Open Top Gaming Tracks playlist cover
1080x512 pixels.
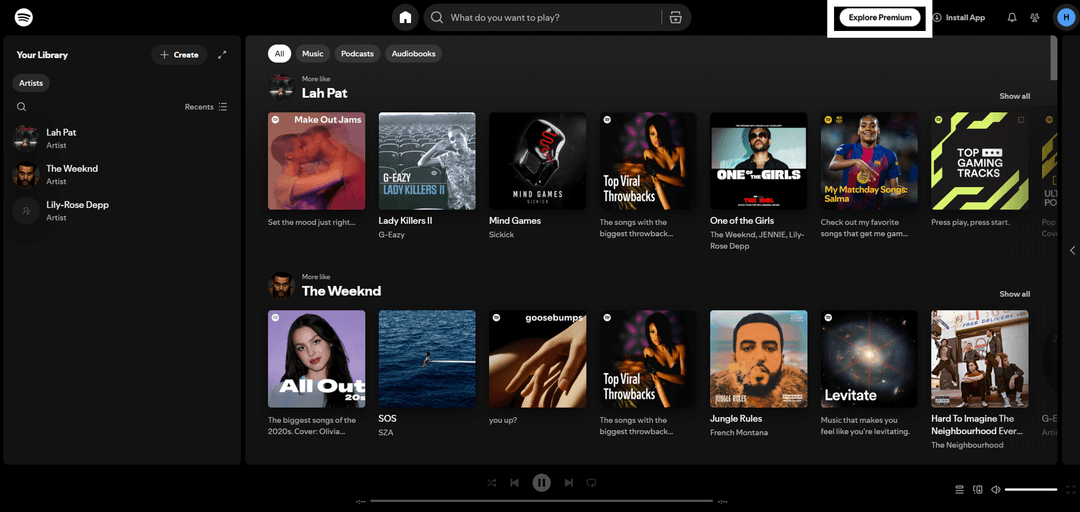979,161
